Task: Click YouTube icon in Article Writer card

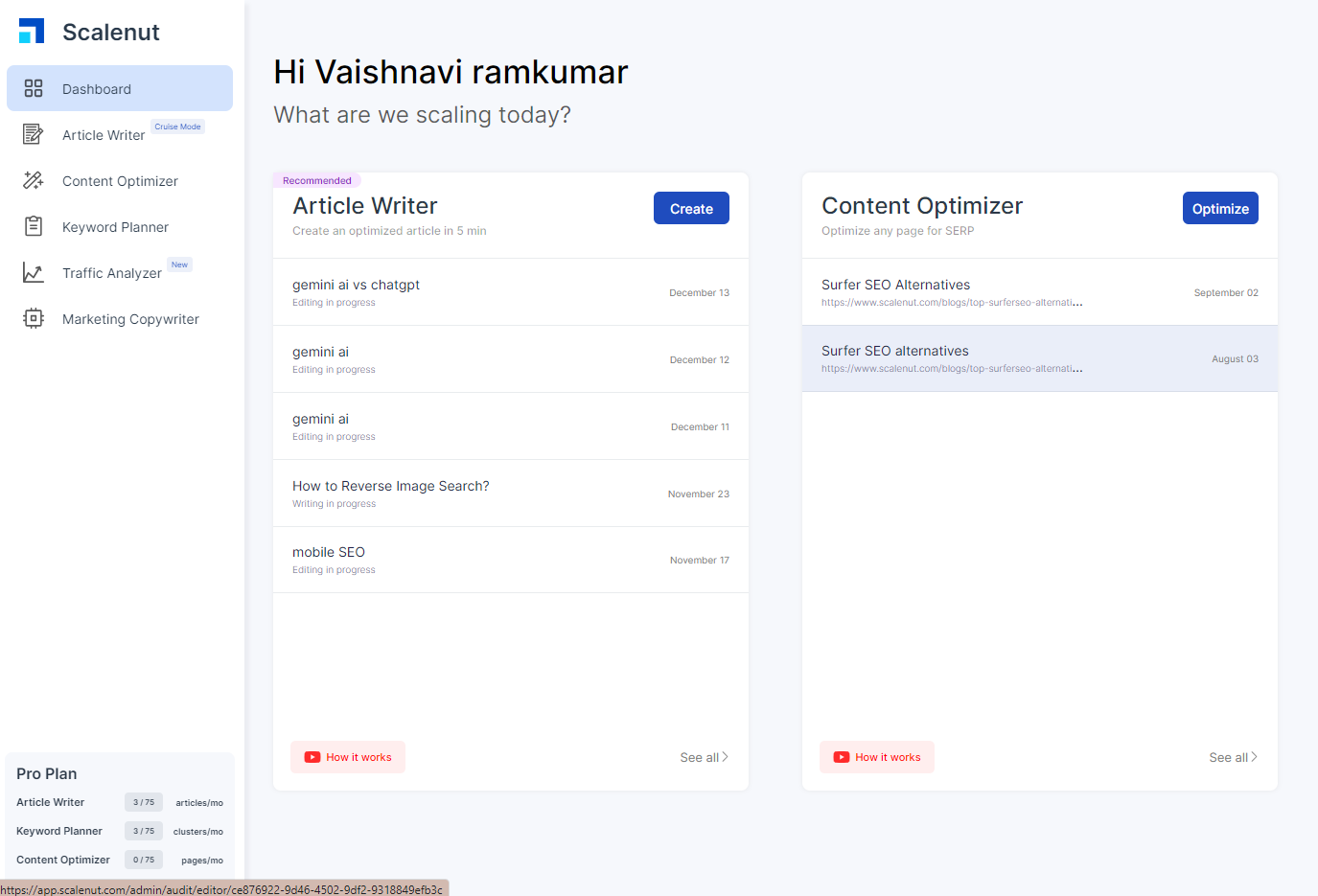Action: coord(312,757)
